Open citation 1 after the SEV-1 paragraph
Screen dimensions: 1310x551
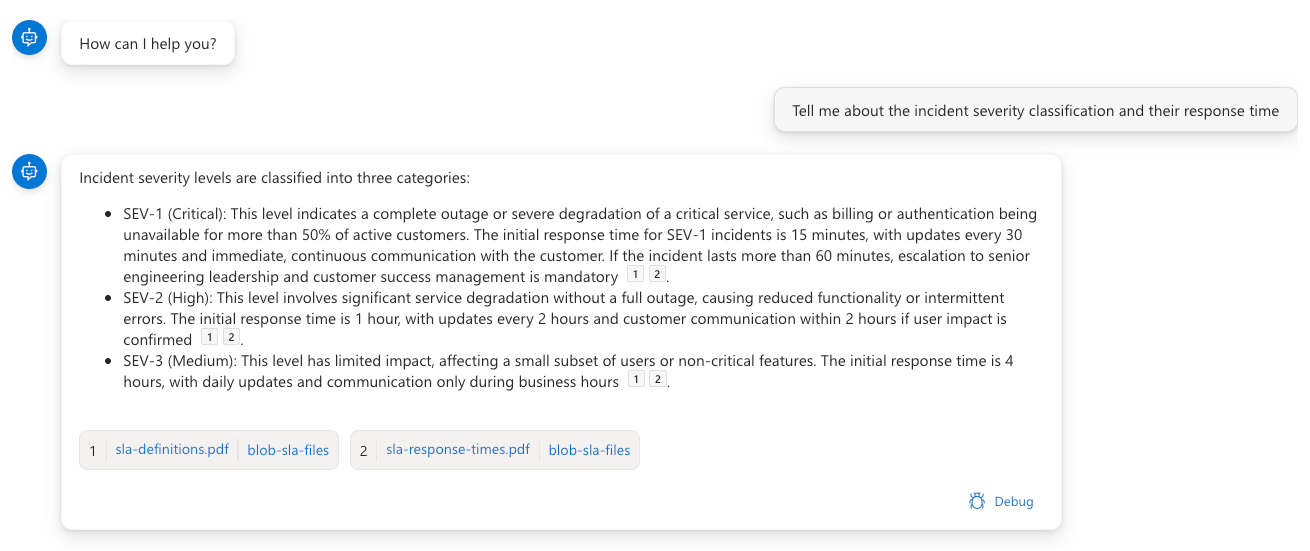tap(635, 275)
